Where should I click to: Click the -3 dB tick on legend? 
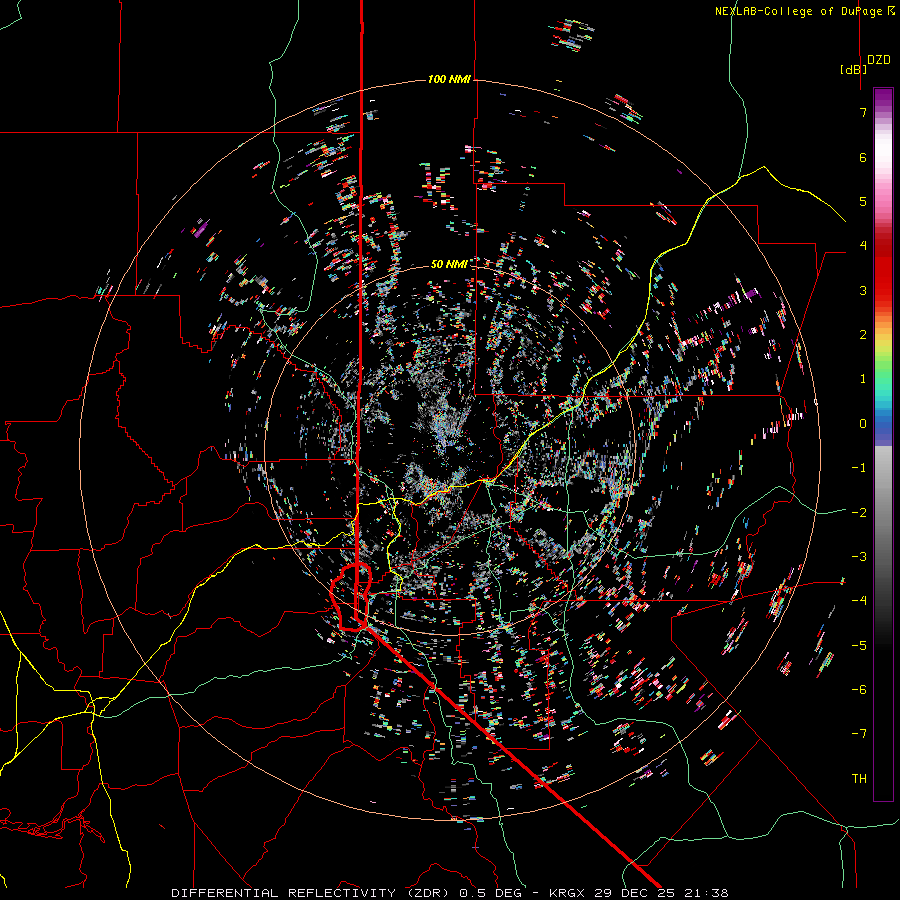click(859, 557)
